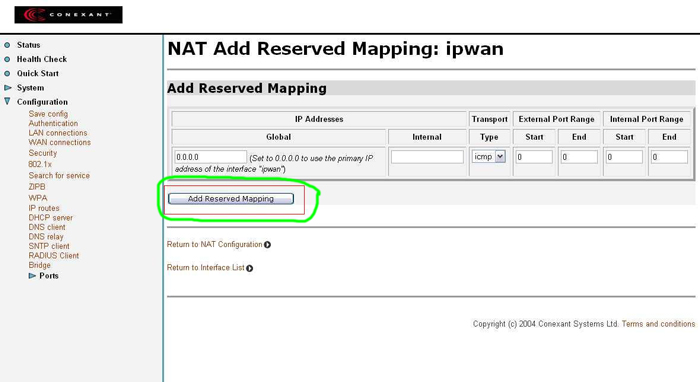The image size is (700, 382).
Task: Open Save config in the sidebar
Action: 48,114
